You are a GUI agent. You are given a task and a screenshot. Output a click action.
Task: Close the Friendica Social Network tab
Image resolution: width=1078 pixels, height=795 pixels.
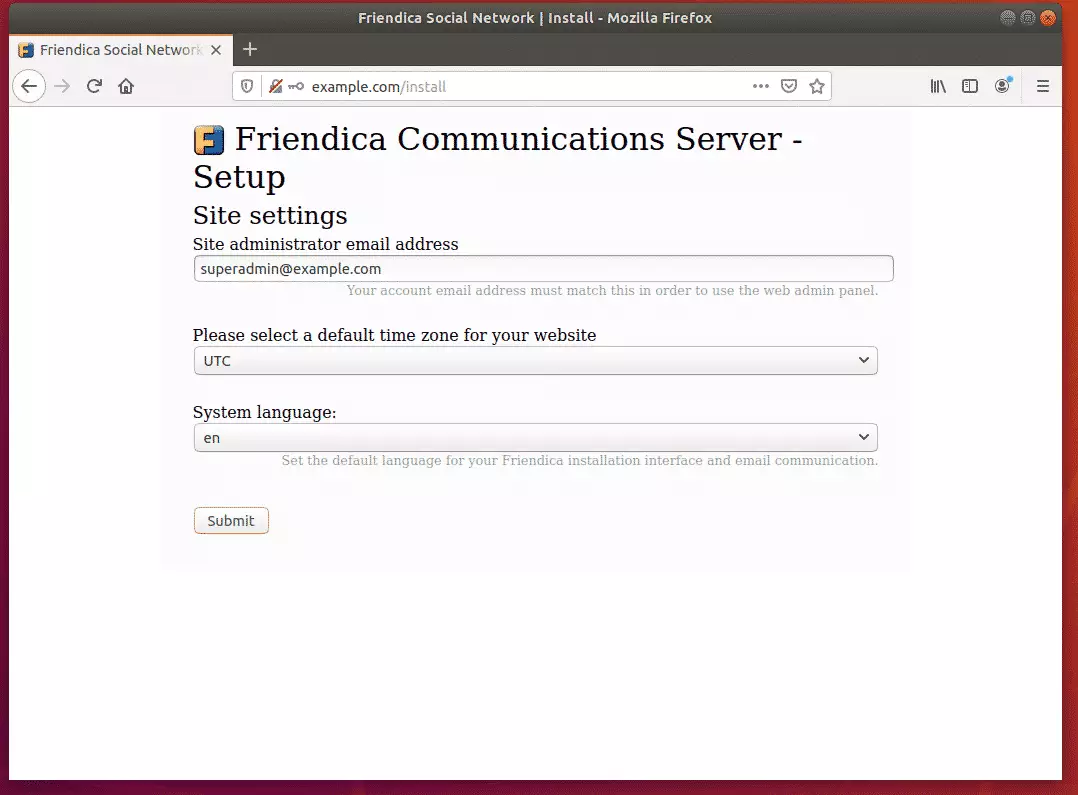(216, 50)
